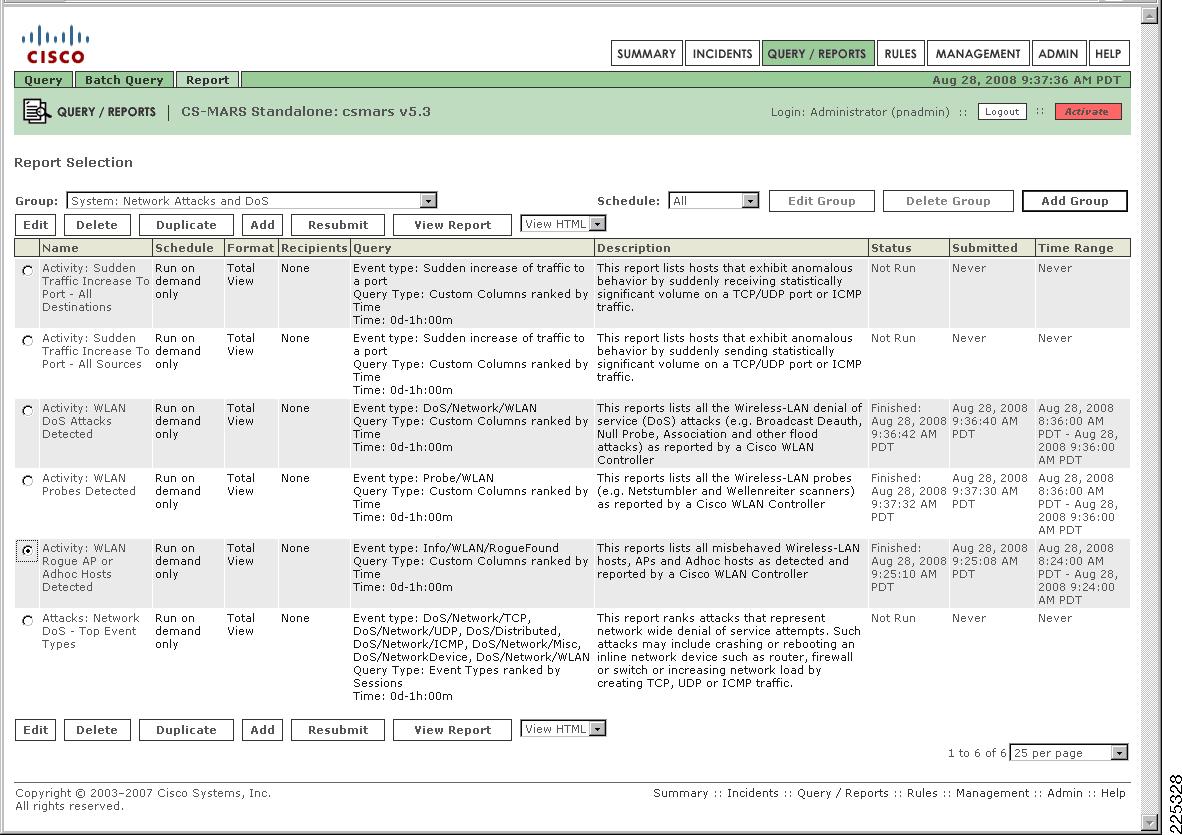The image size is (1182, 835).
Task: Click the View Report button below the table
Action: (x=452, y=729)
